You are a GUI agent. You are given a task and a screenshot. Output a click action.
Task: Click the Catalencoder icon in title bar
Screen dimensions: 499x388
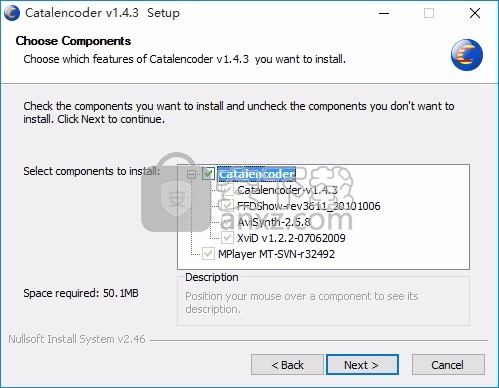[x=12, y=13]
